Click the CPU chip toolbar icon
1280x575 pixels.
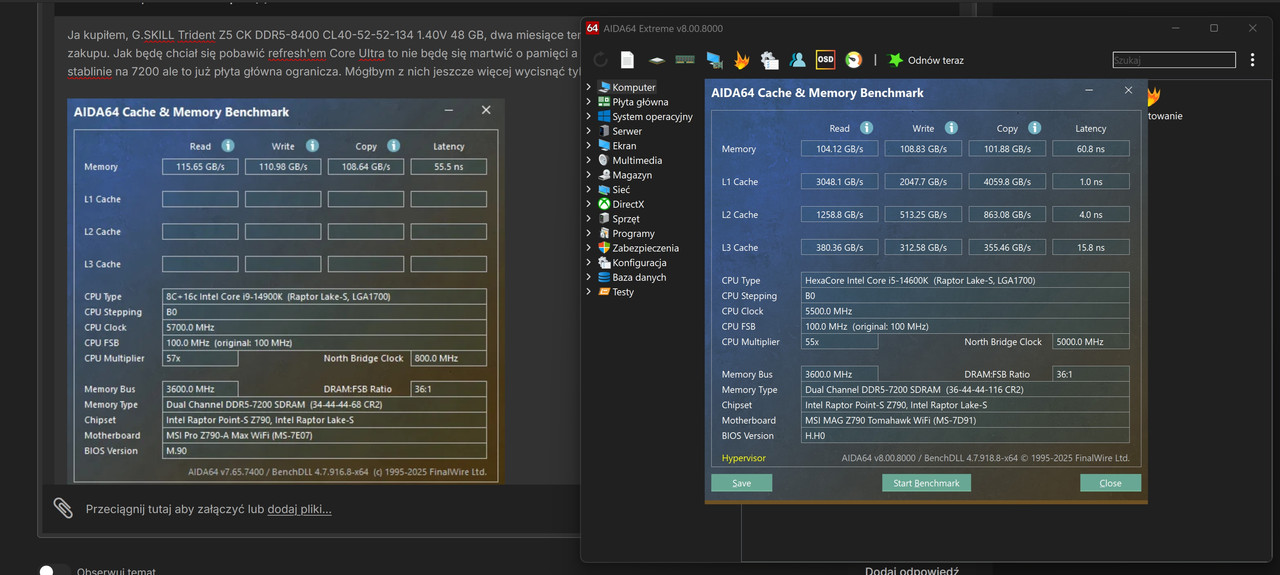click(x=656, y=60)
